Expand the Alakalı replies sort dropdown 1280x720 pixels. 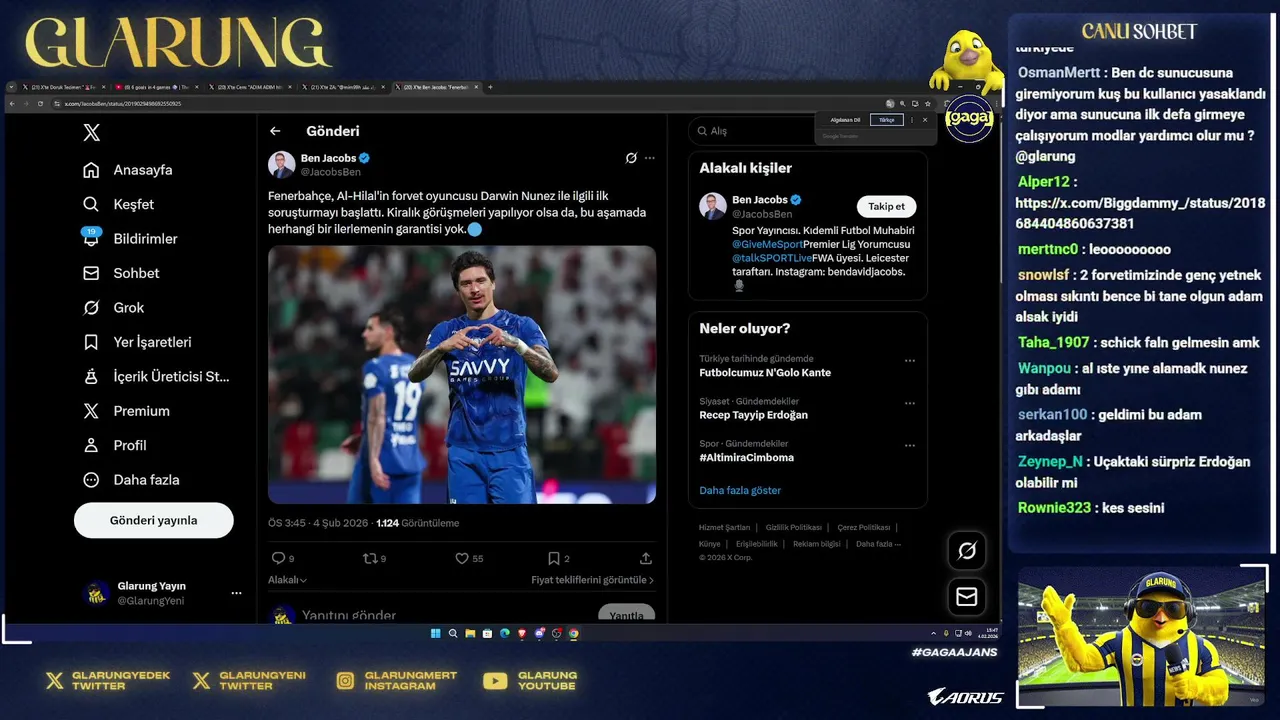pyautogui.click(x=287, y=580)
